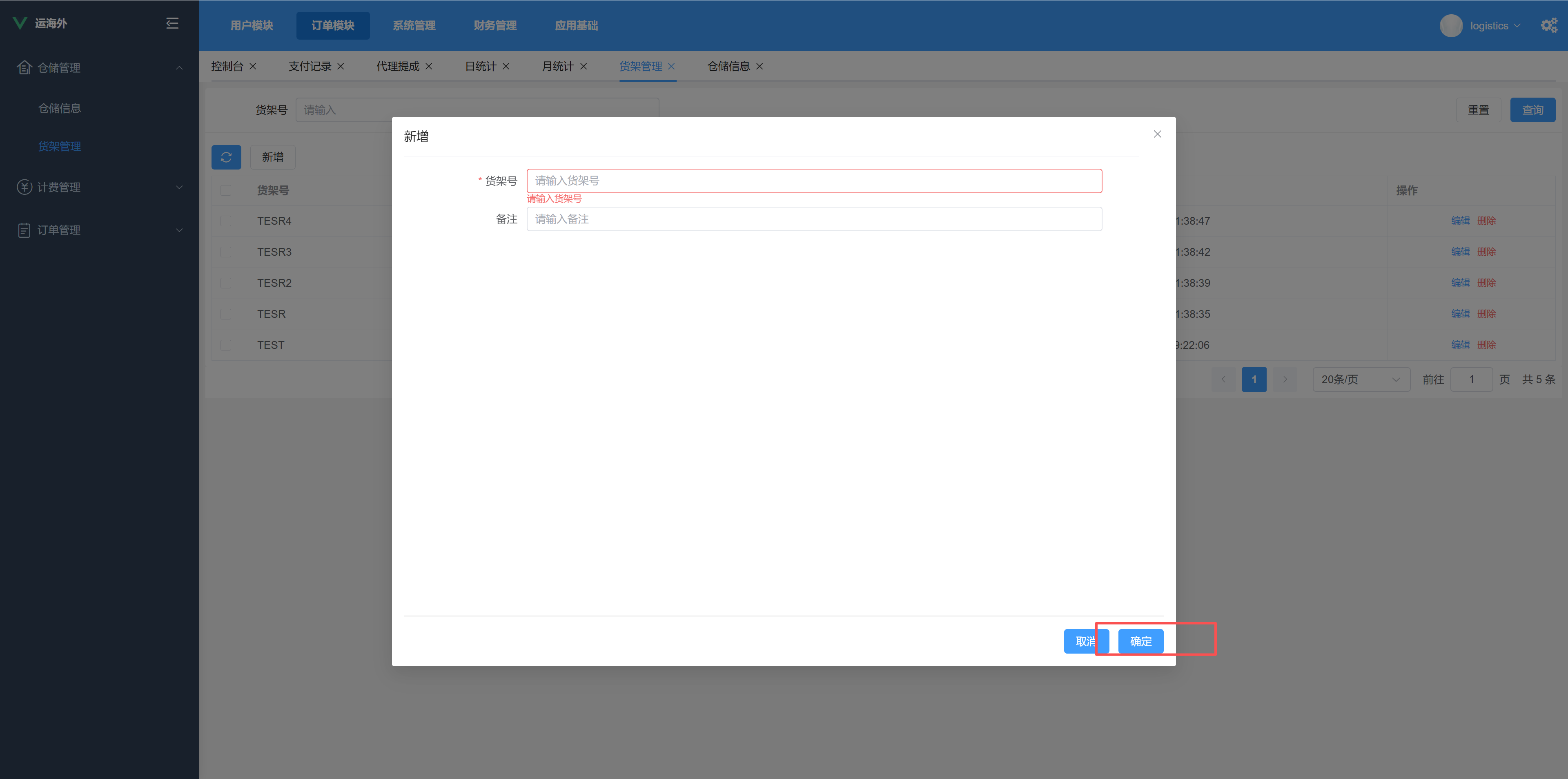The height and width of the screenshot is (779, 1568).
Task: Close the 控制台 tab with its X
Action: tap(253, 67)
